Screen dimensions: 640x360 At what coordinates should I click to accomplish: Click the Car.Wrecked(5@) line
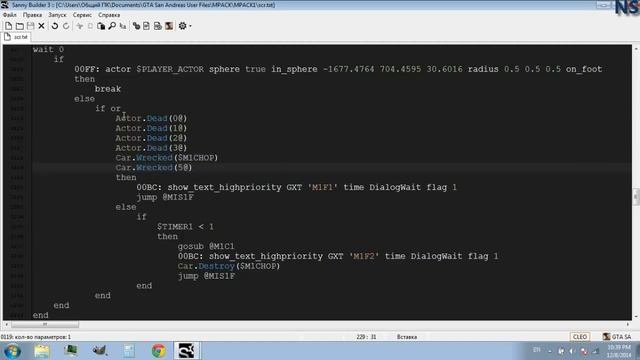[153, 167]
